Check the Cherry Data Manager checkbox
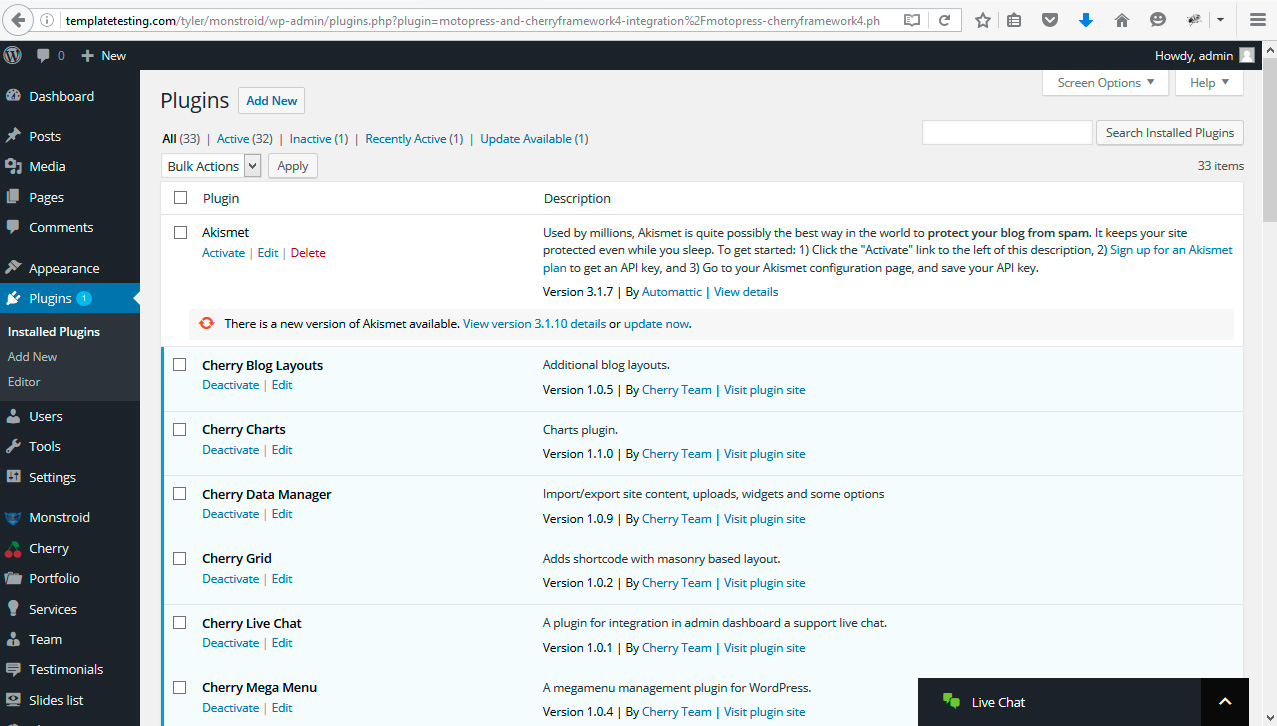 click(x=180, y=494)
